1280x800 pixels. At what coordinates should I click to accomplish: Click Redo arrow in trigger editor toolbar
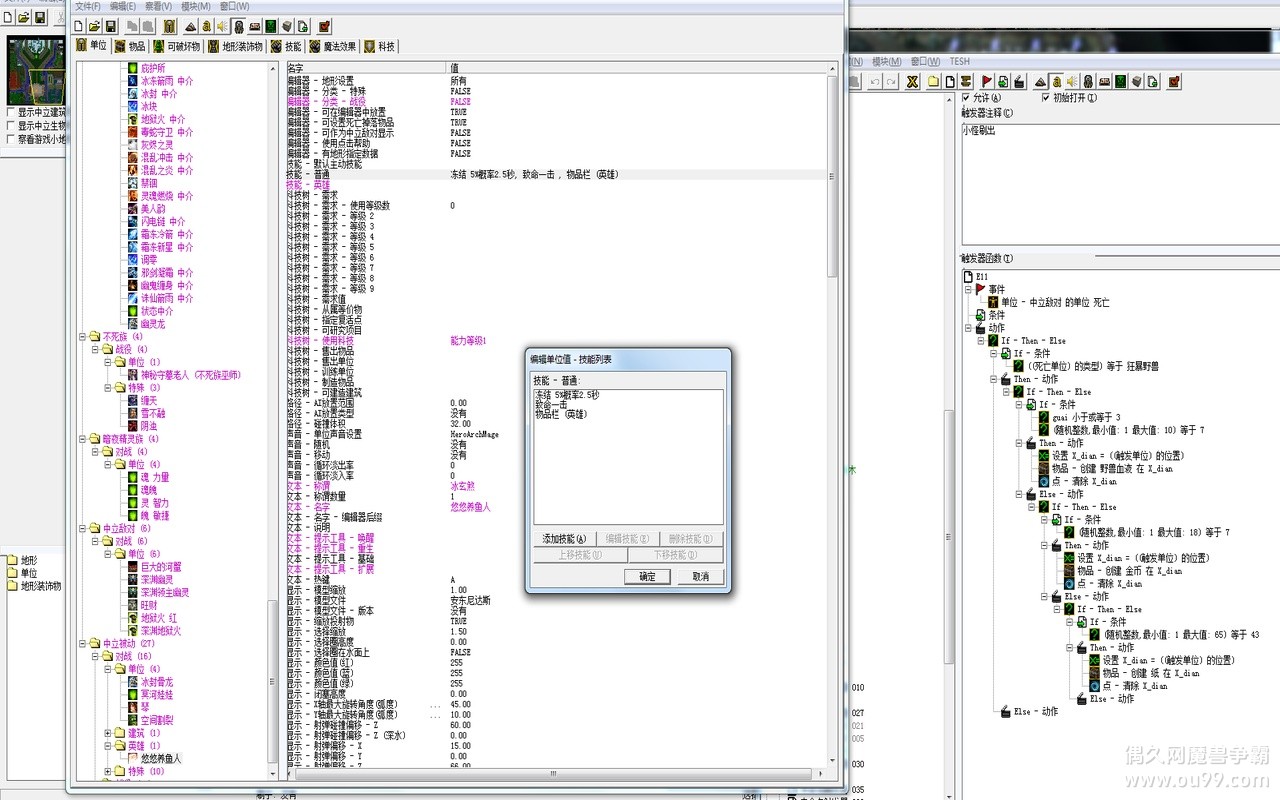coord(891,81)
